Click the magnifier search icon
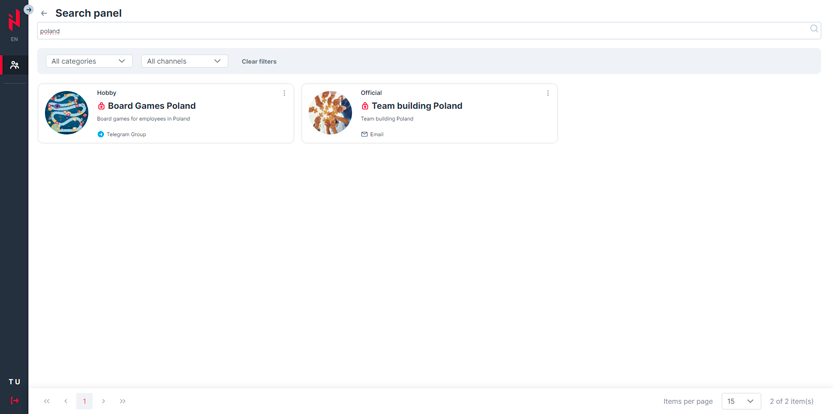Viewport: 834px width, 414px height. point(814,30)
